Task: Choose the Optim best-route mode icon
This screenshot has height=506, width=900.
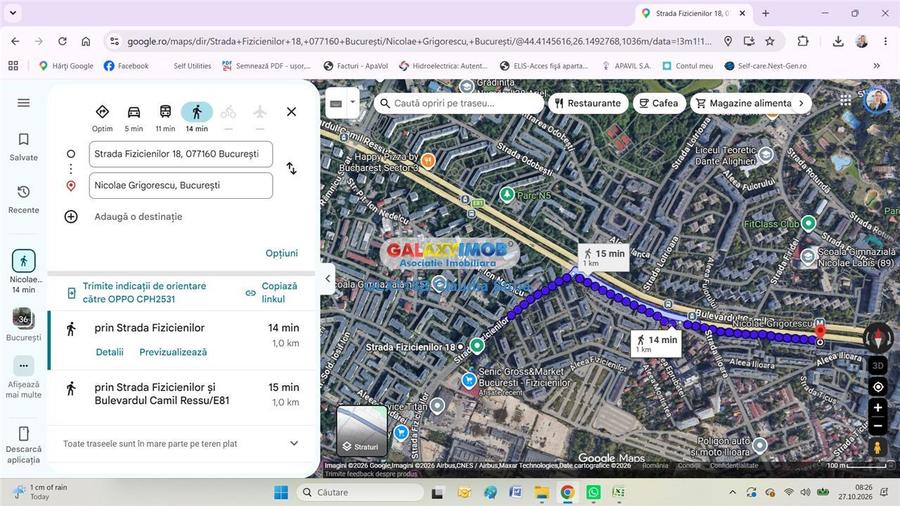Action: click(x=102, y=112)
